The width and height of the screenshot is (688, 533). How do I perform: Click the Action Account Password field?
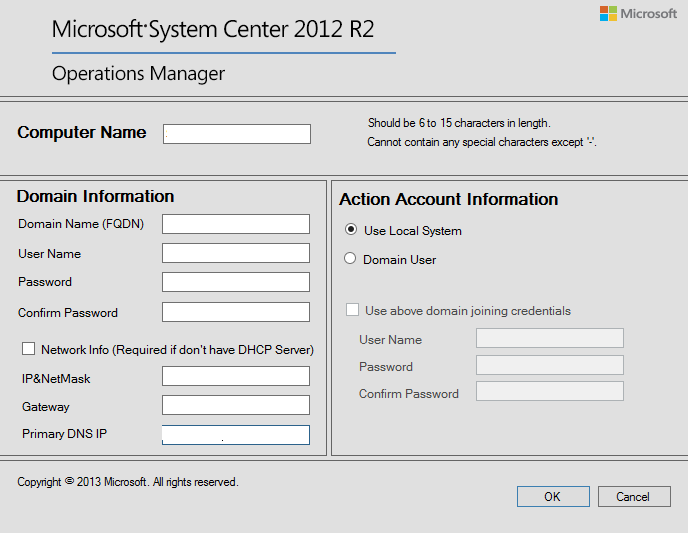point(550,366)
